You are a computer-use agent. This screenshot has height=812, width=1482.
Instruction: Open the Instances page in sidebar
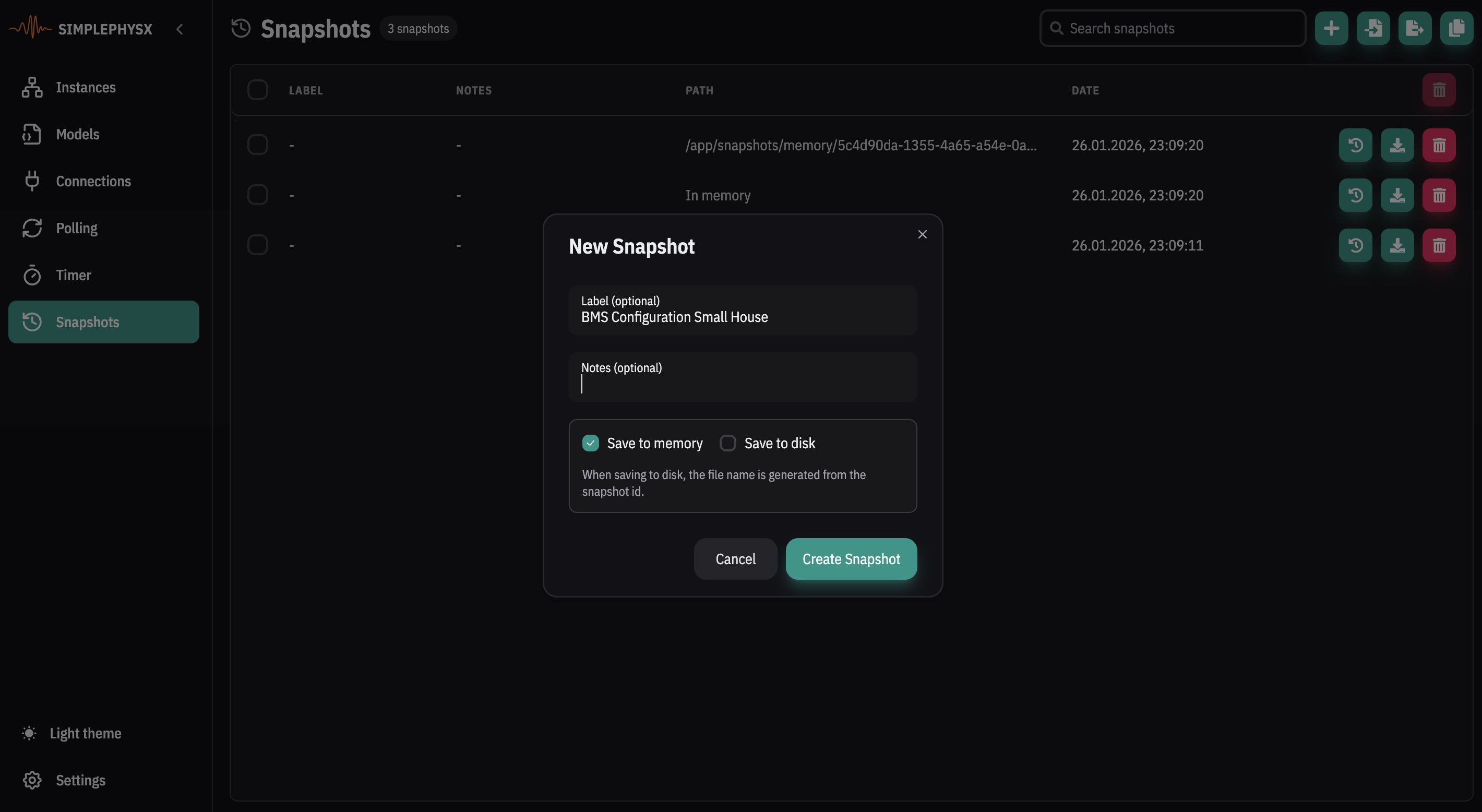(x=85, y=88)
